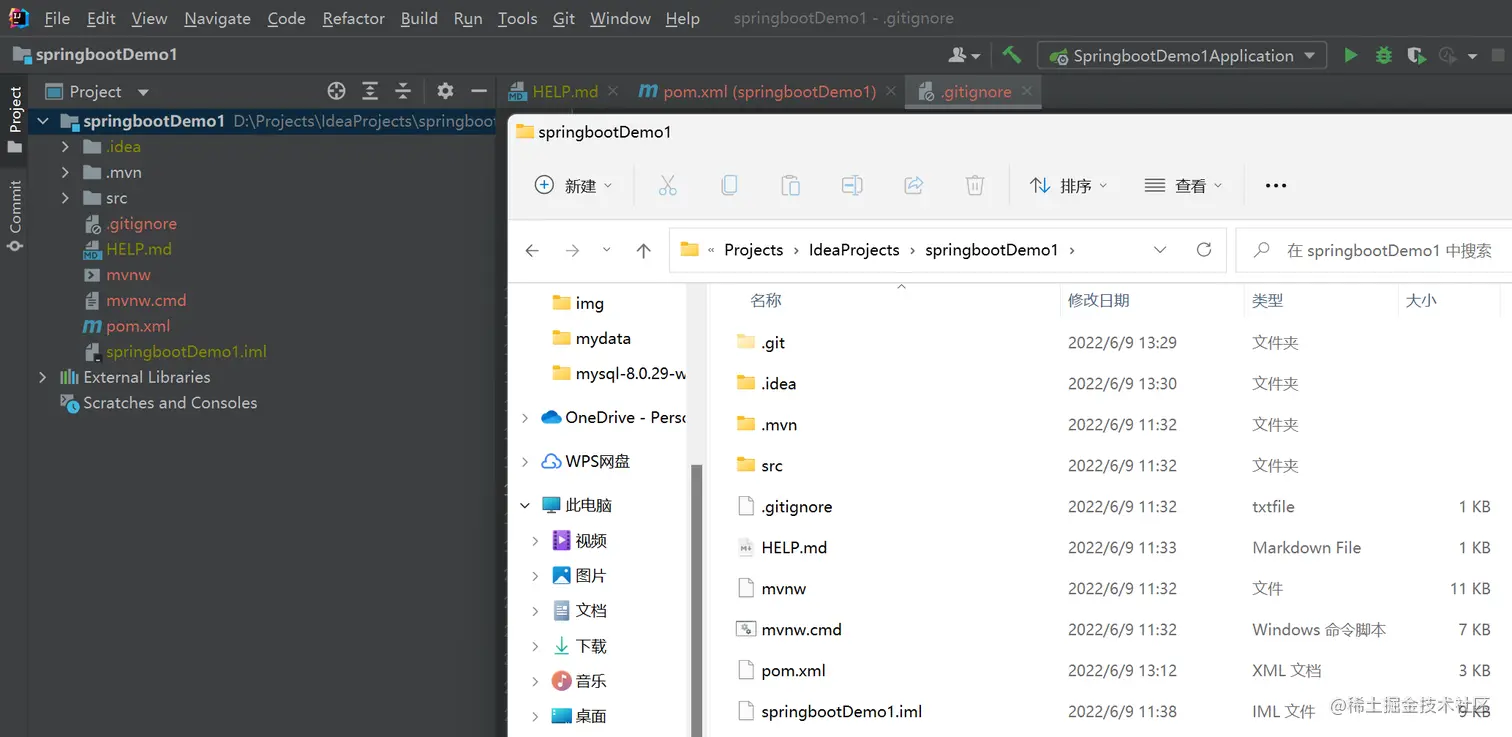Close the .gitignore editor tab
Screen dimensions: 1512x737
[x=1027, y=91]
